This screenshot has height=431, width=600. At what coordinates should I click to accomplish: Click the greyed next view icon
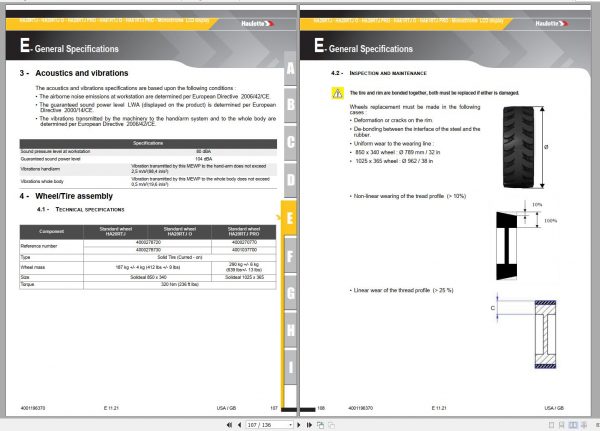[x=331, y=425]
